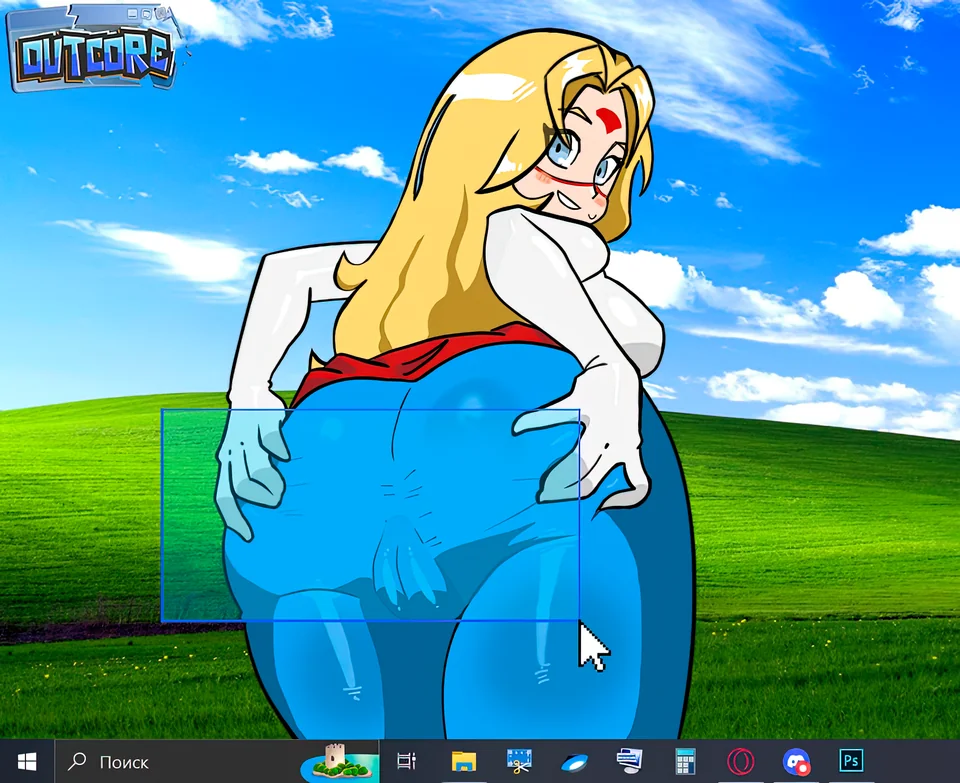Switch to Adobe Photoshop in taskbar

[x=851, y=761]
